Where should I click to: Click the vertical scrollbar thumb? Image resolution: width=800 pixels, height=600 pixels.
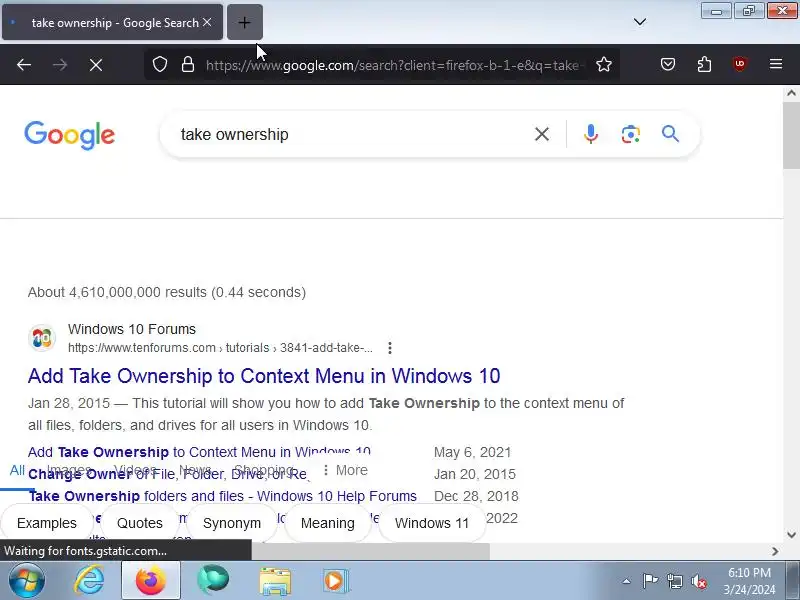(791, 135)
